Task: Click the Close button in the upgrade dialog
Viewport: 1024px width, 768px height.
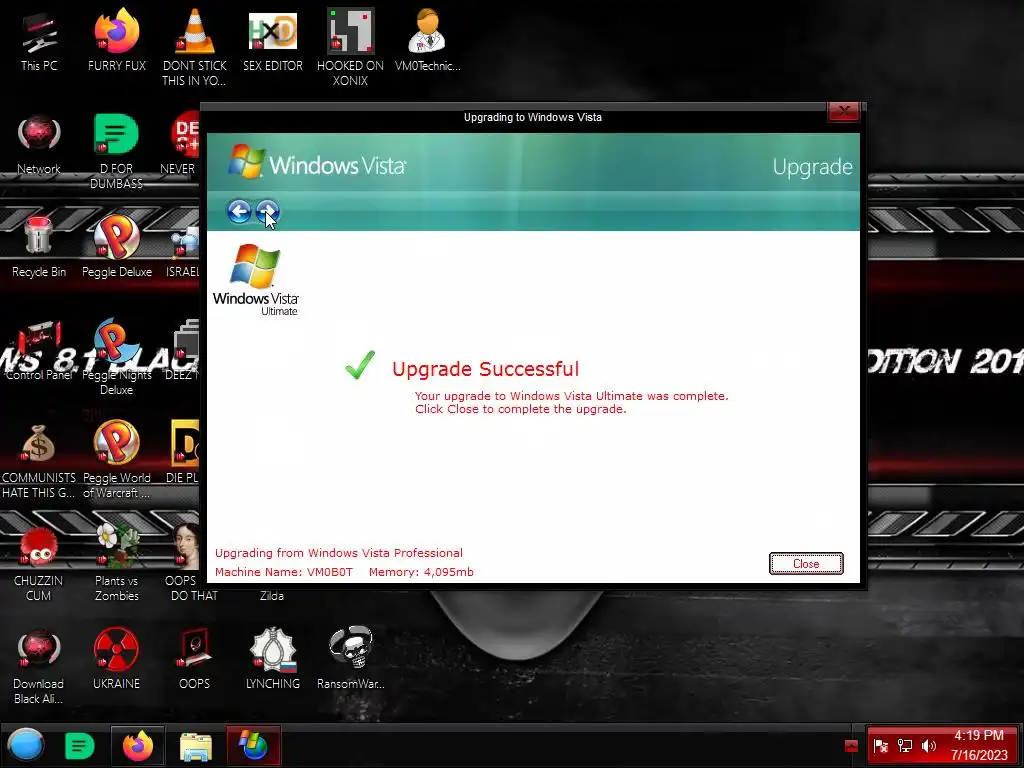Action: coord(806,564)
